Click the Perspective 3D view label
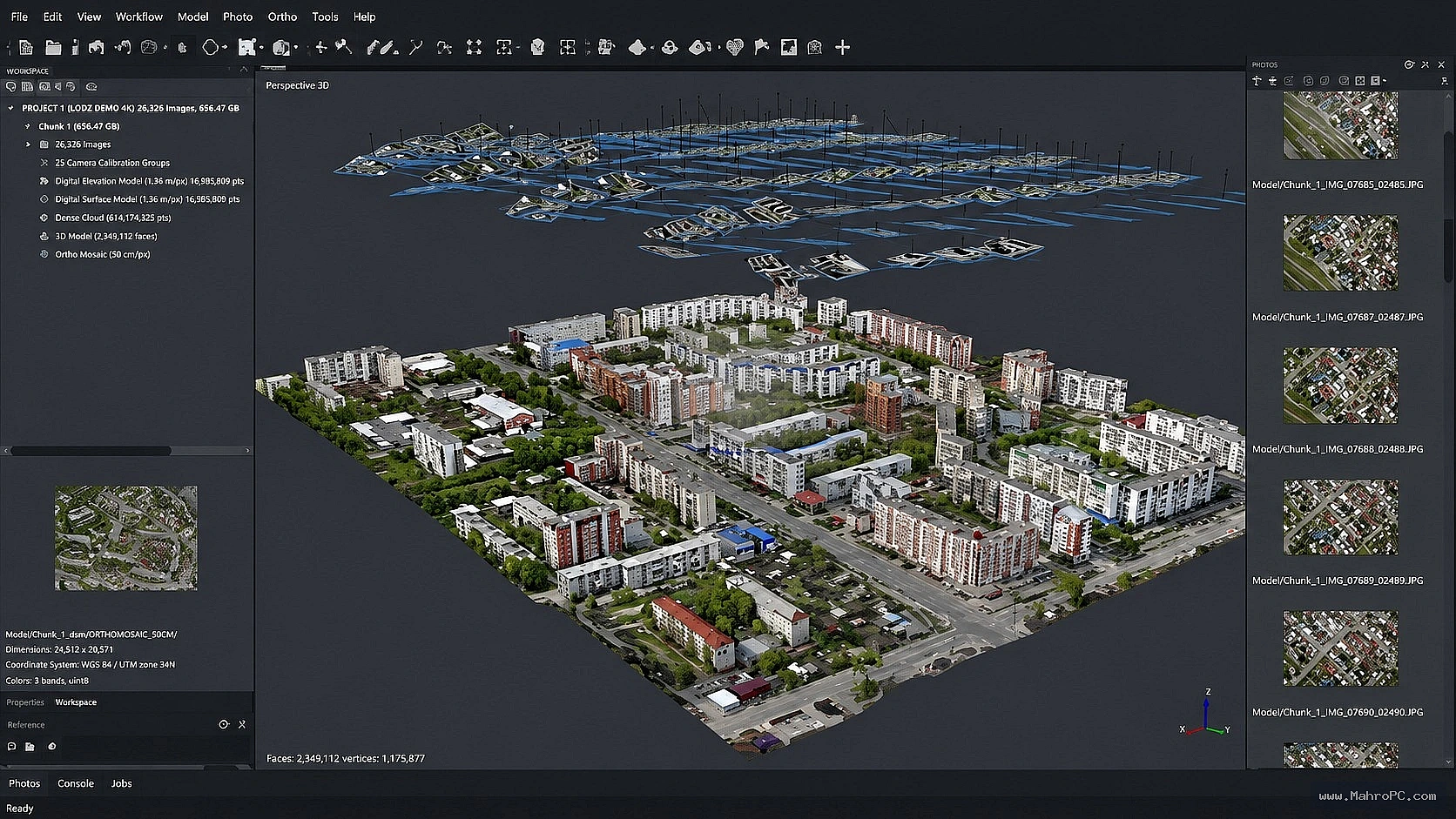Image resolution: width=1456 pixels, height=819 pixels. [x=297, y=85]
